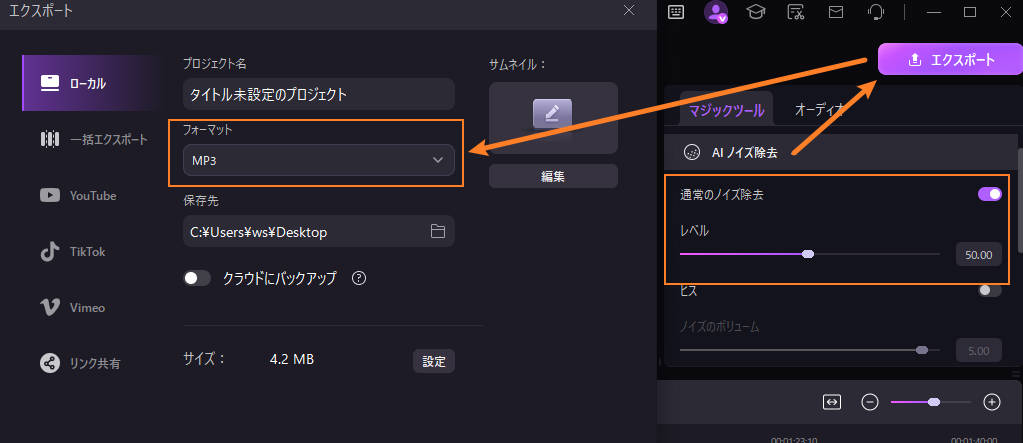1023x443 pixels.
Task: Open export 設定 settings button
Action: pyautogui.click(x=433, y=361)
